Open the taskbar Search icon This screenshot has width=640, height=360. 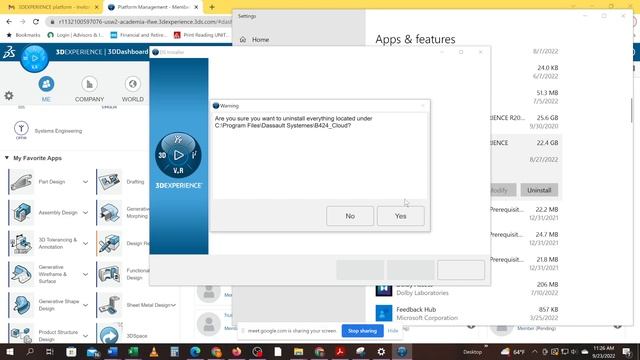30,351
